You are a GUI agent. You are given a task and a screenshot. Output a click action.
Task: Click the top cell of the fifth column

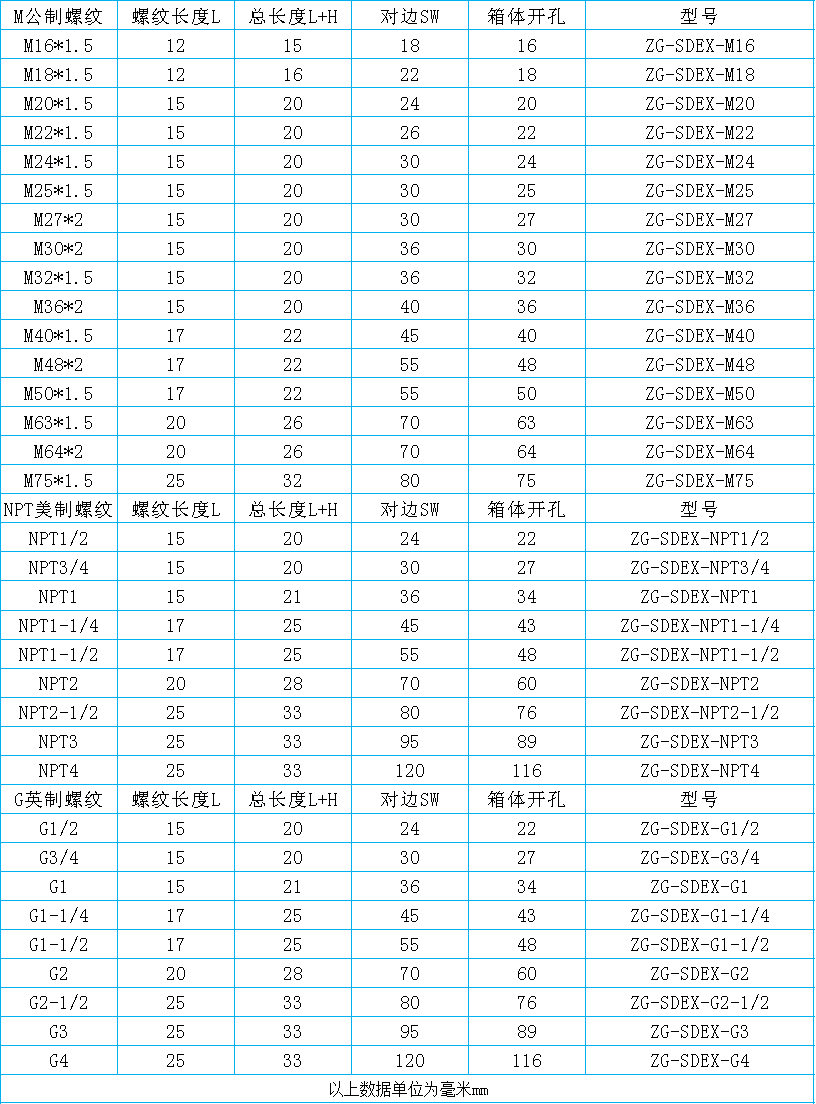click(527, 15)
